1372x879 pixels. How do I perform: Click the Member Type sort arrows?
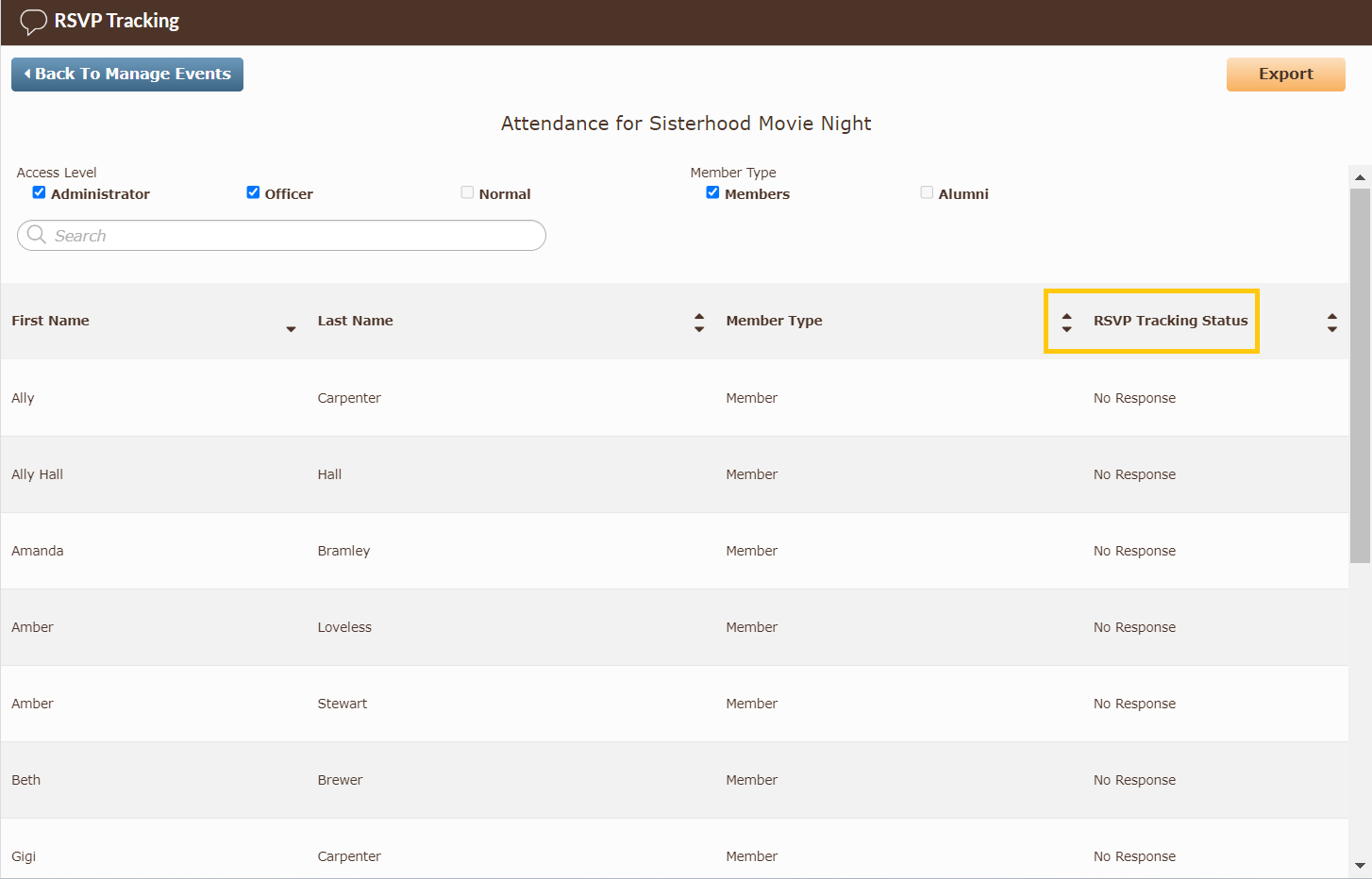coord(1066,323)
